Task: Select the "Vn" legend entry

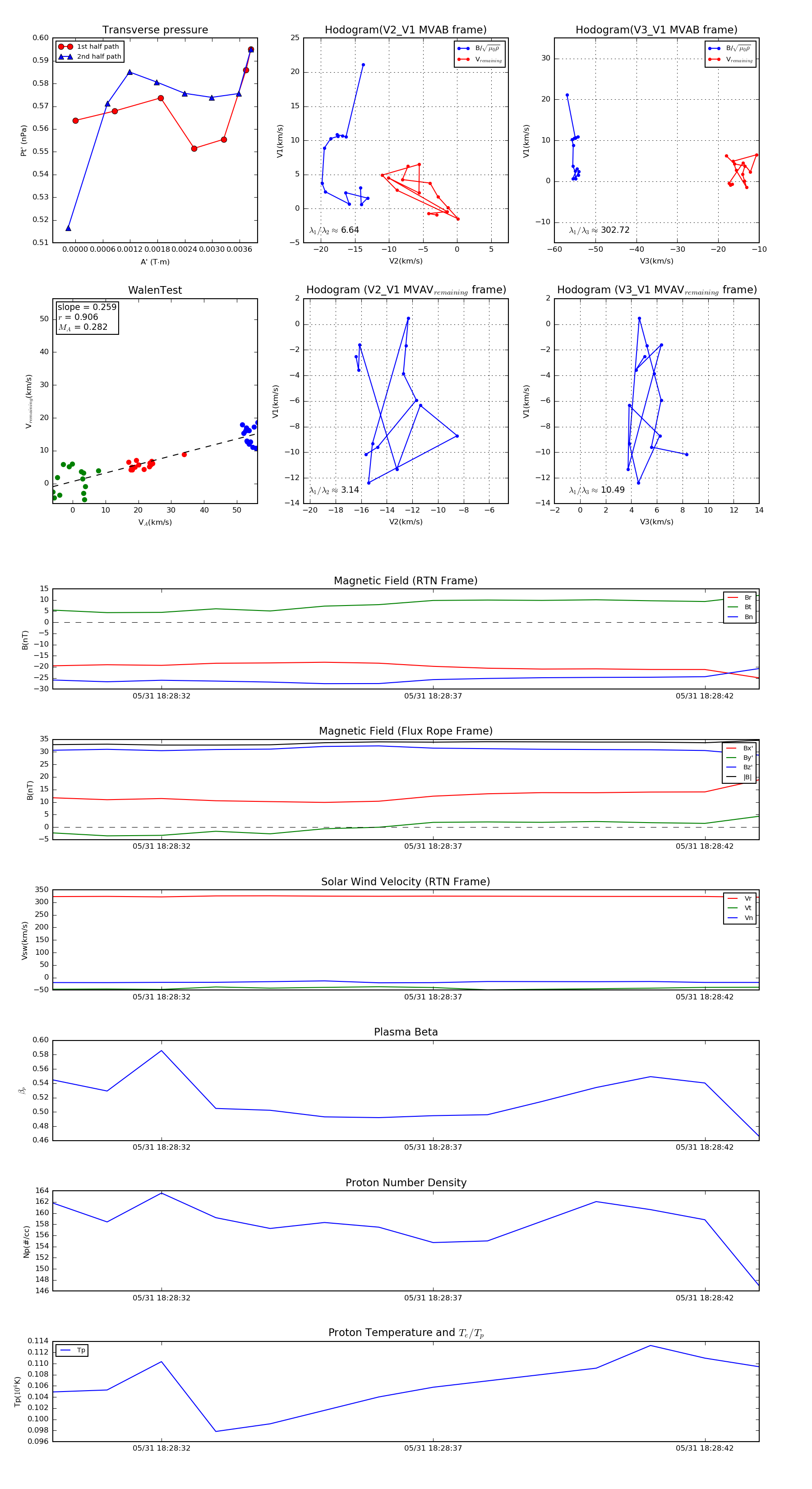Action: [740, 918]
